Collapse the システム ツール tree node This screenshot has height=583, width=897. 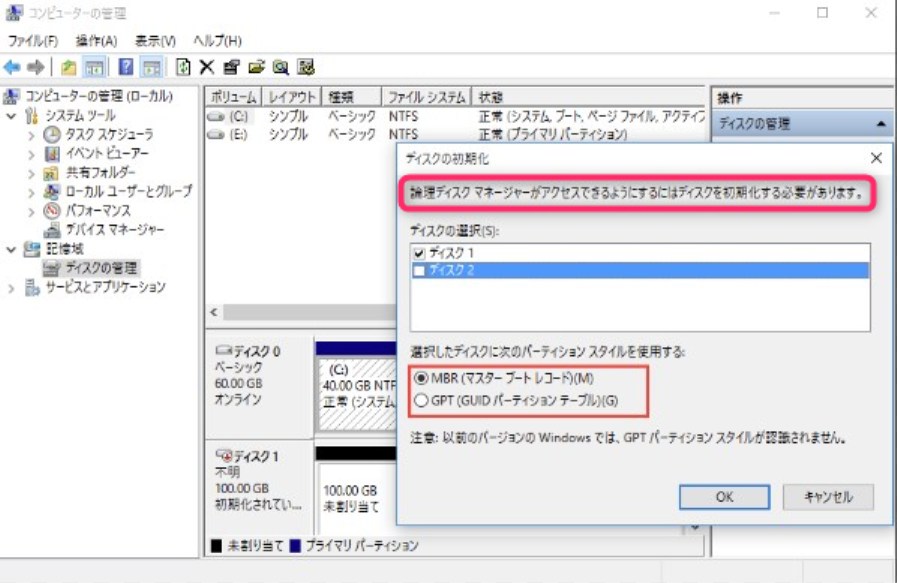pyautogui.click(x=12, y=116)
